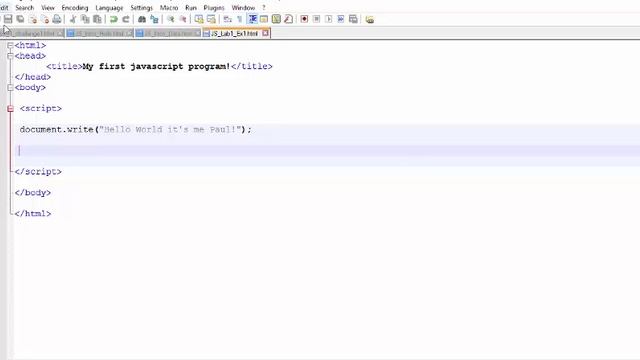Click the Copy toolbar icon
Screen dimensions: 640x360
click(85, 19)
